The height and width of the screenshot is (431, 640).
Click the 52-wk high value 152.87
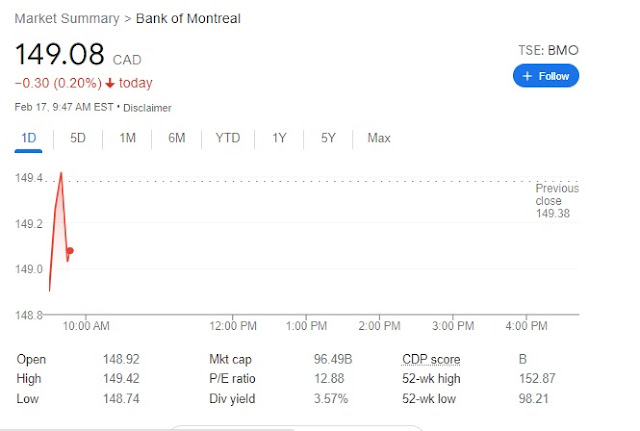537,378
